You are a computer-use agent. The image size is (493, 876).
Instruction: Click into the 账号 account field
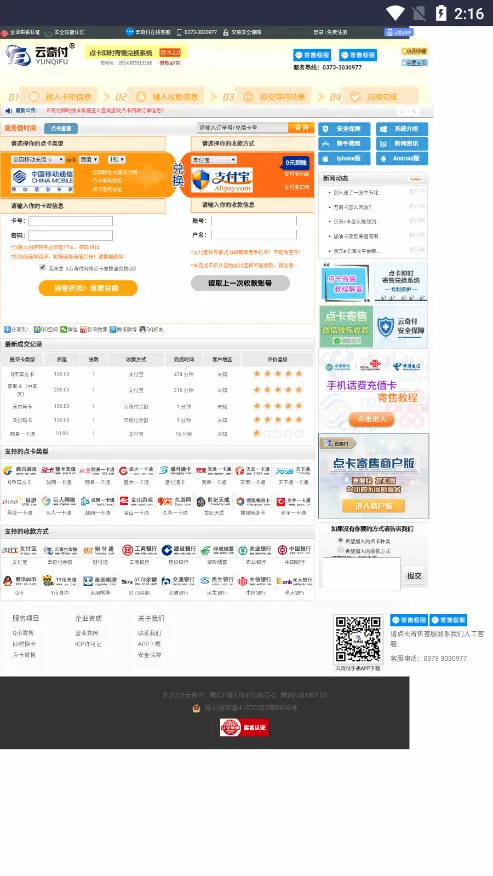pyautogui.click(x=254, y=220)
